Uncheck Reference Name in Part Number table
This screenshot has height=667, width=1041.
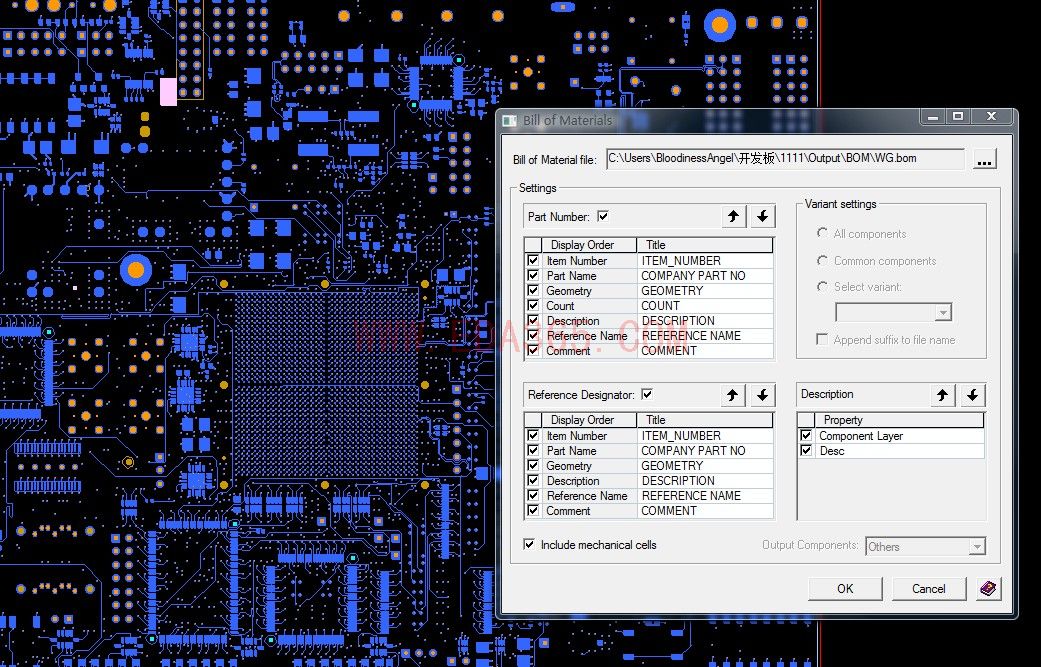coord(533,335)
